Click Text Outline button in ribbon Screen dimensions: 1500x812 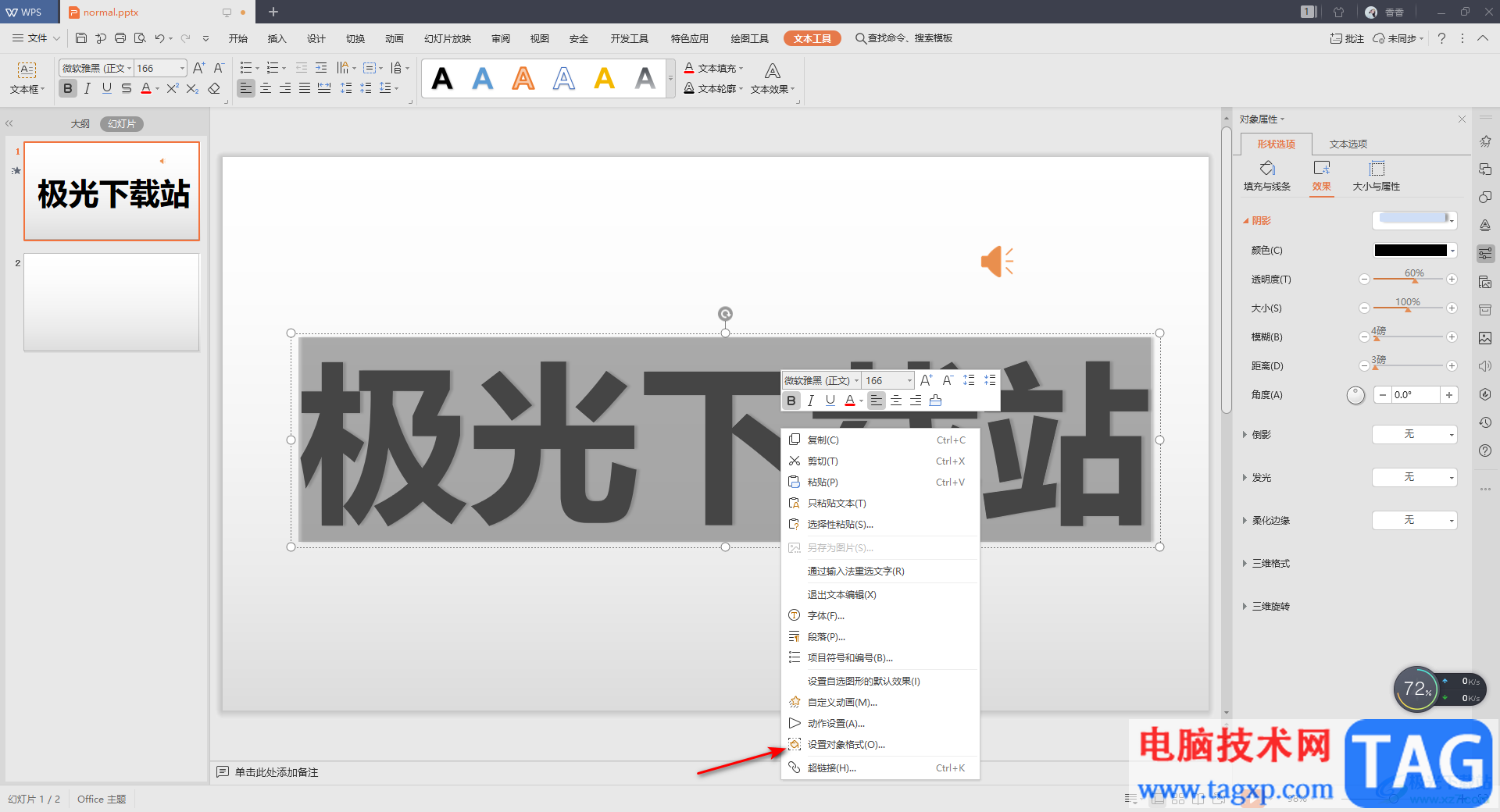point(714,88)
